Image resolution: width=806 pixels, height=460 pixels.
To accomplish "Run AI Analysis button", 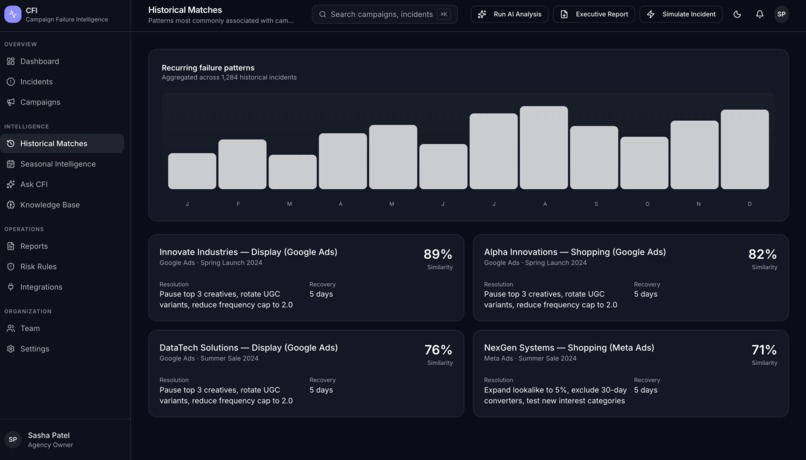I will tap(509, 14).
